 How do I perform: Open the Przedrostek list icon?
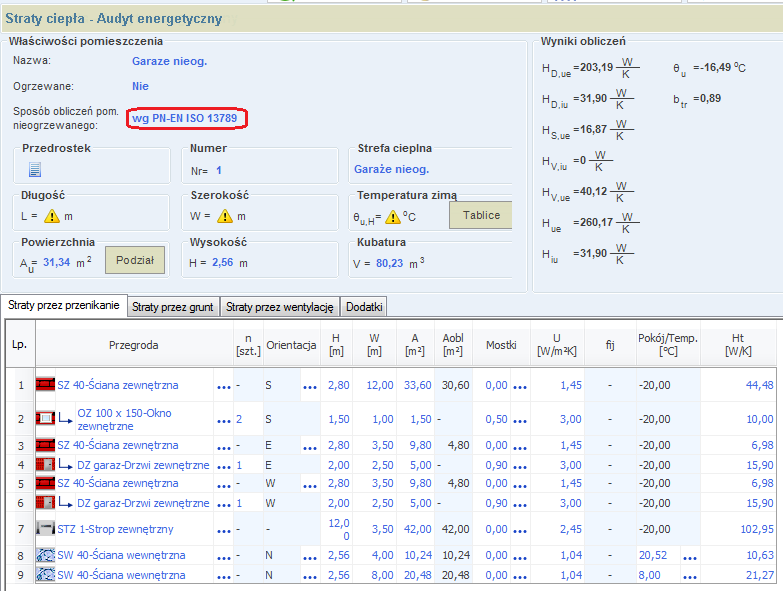[x=35, y=170]
